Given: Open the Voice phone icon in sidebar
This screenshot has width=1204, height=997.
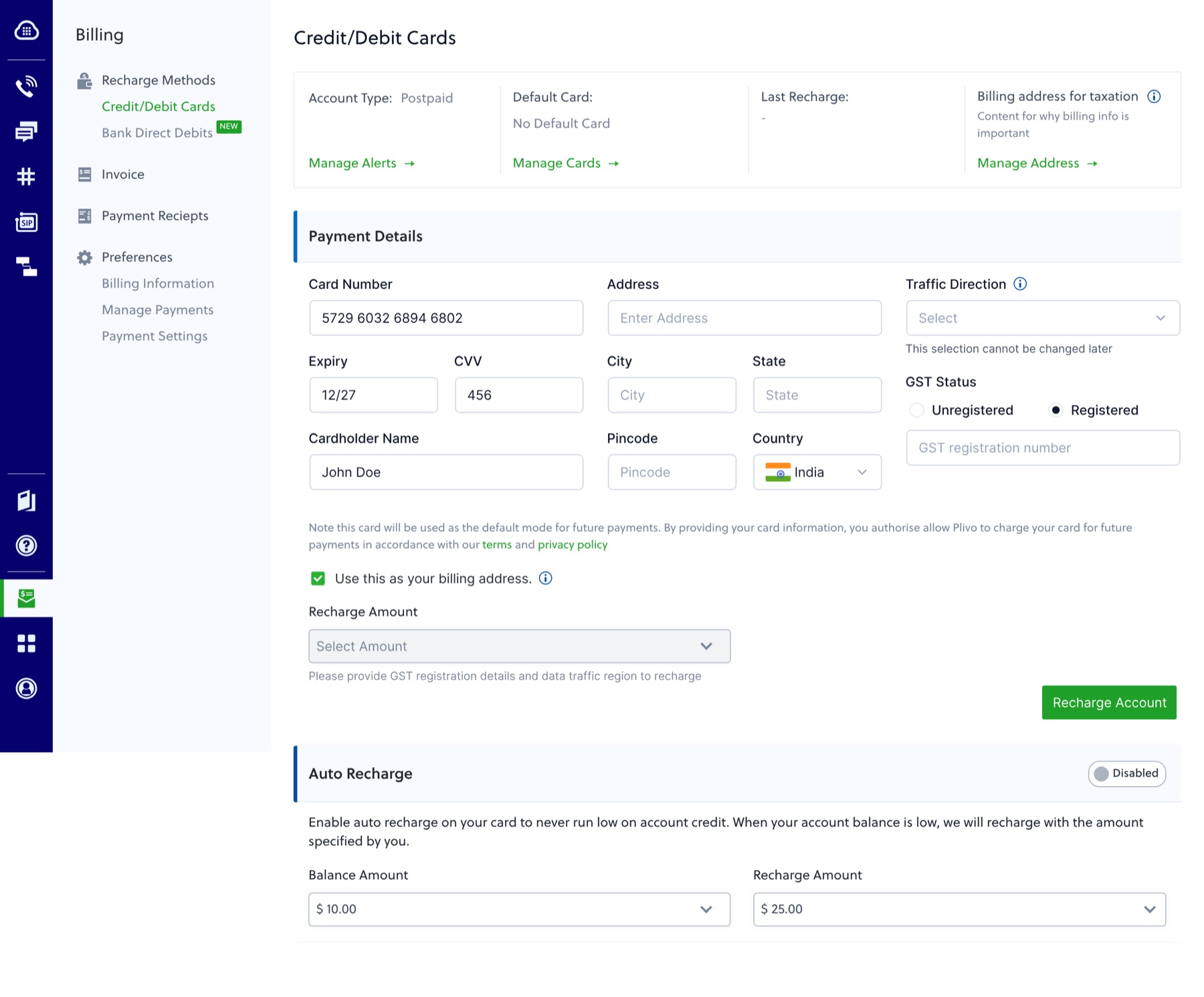Looking at the screenshot, I should pyautogui.click(x=26, y=86).
